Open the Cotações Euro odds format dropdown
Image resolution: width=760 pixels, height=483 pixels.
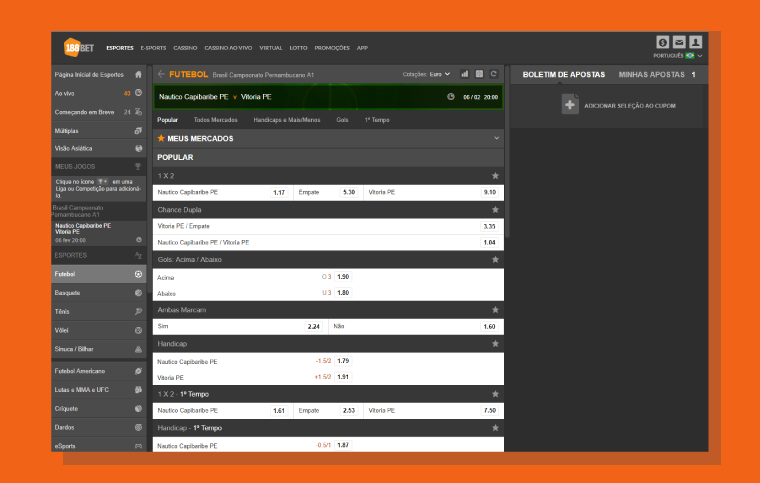tap(427, 74)
